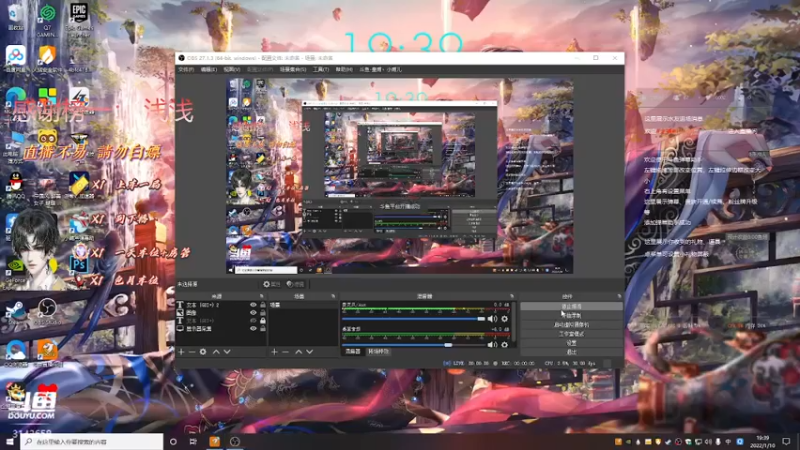
Task: Pop out the controls (控件) dock panel
Action: pos(619,296)
